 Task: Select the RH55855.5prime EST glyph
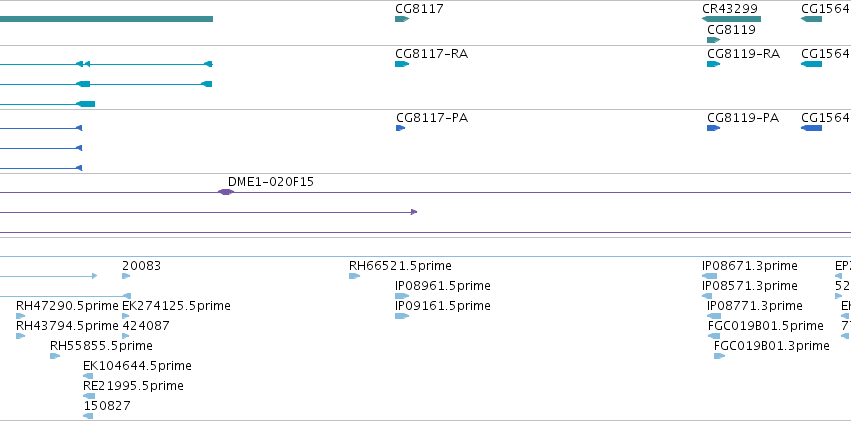click(x=55, y=356)
